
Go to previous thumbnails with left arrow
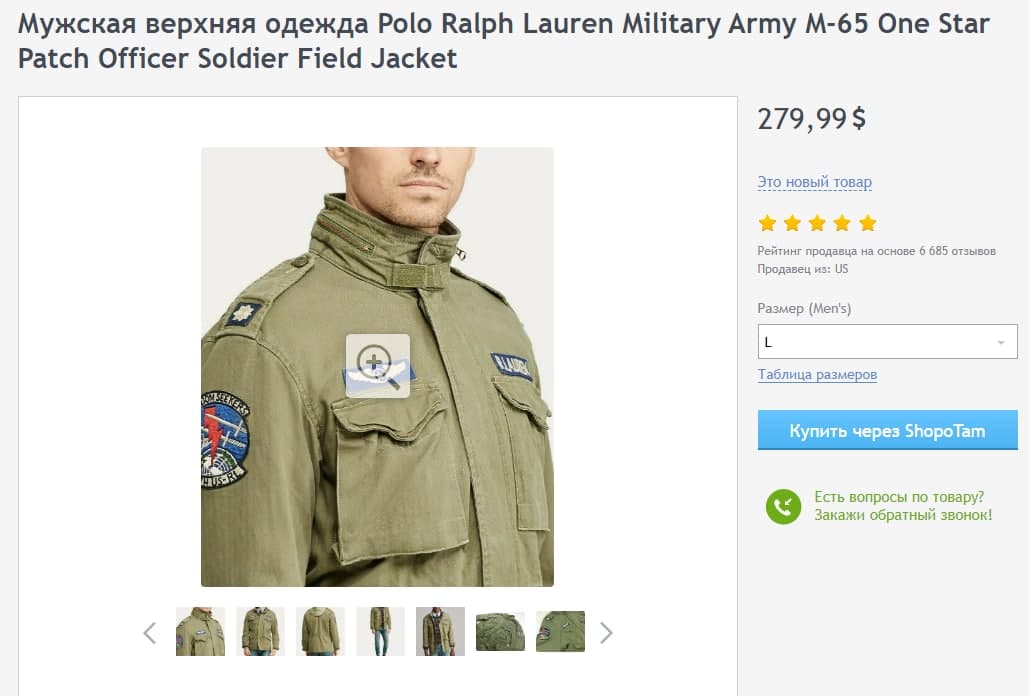pos(150,632)
